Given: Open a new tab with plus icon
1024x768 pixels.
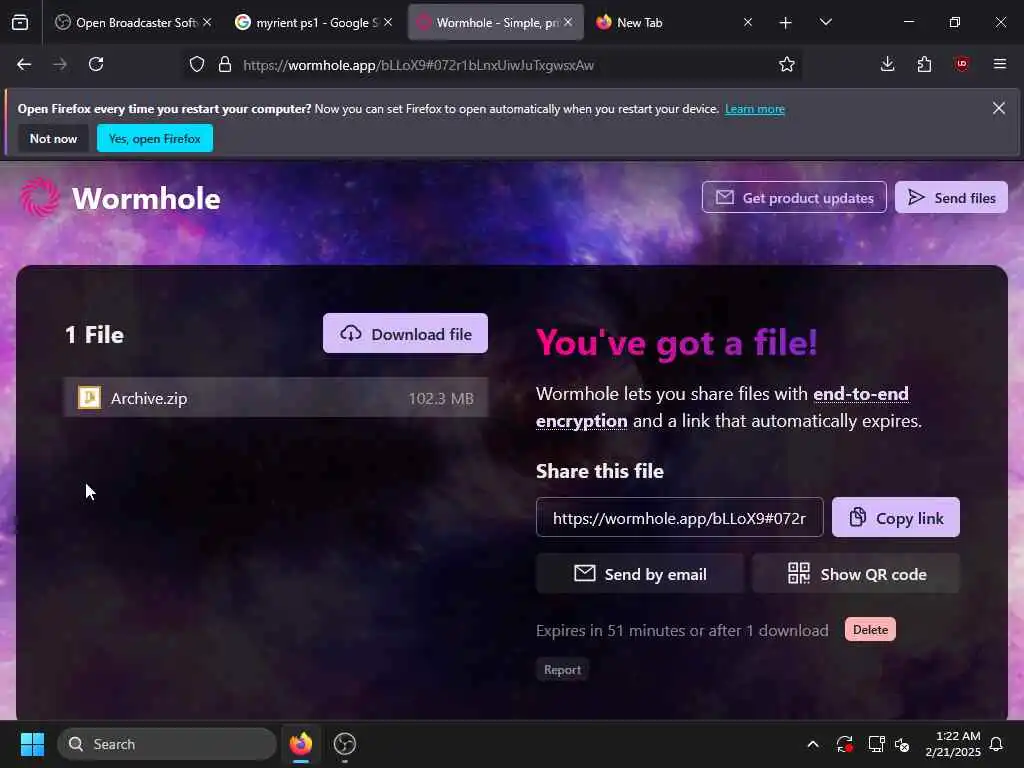Looking at the screenshot, I should coord(786,23).
